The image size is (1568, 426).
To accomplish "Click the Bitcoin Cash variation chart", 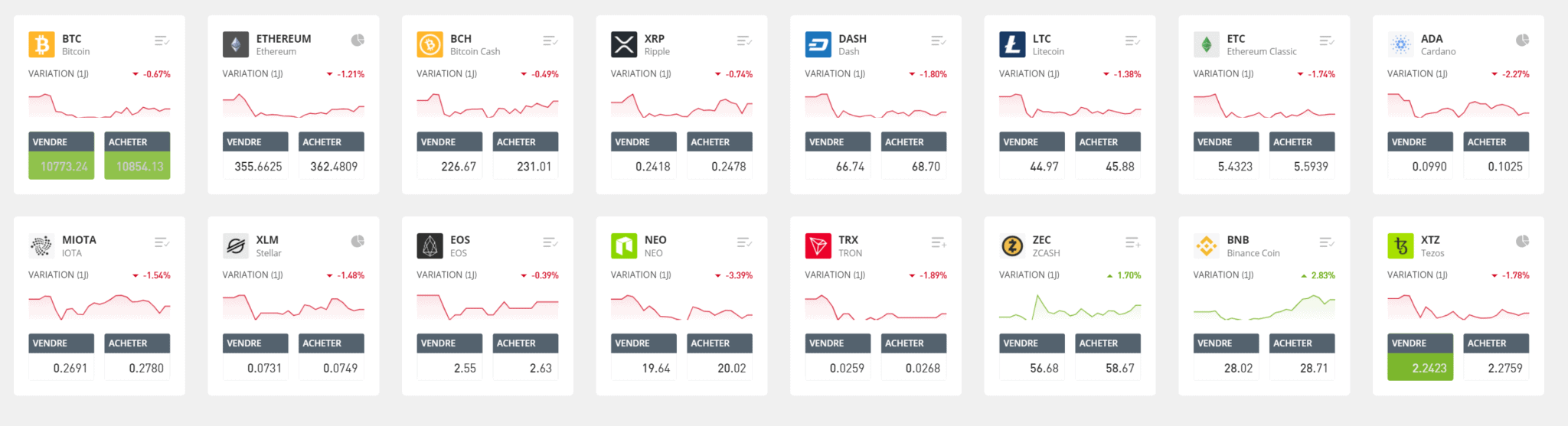I will point(487,106).
